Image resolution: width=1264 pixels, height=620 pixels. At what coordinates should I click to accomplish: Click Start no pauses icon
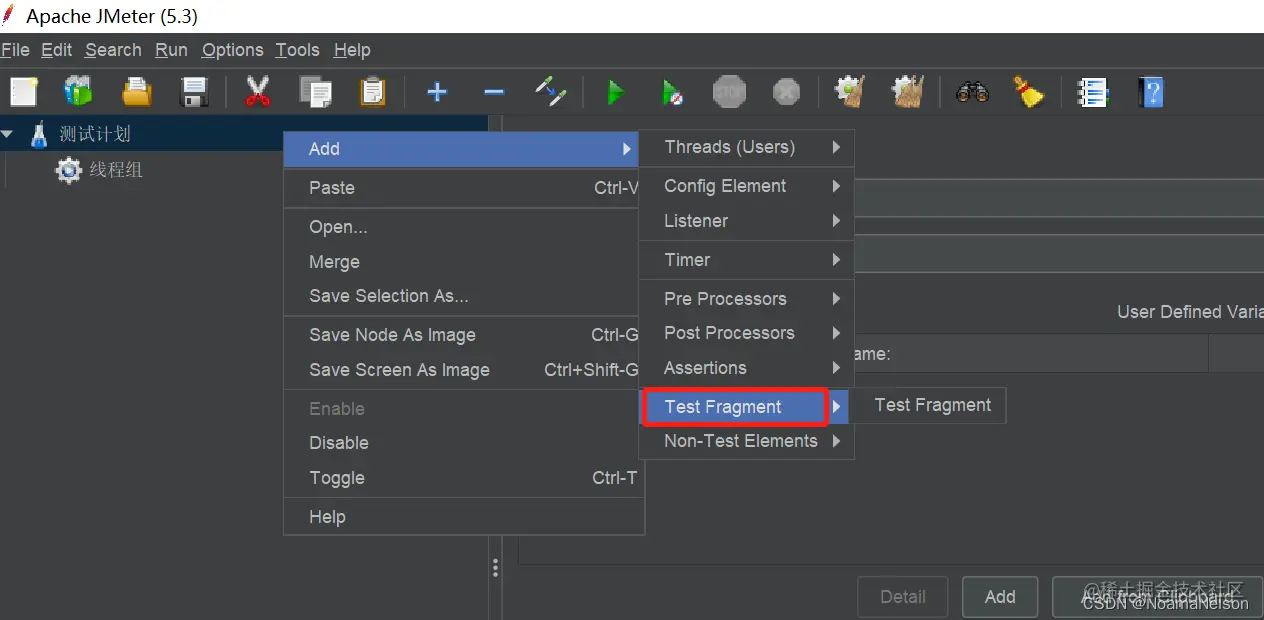[x=673, y=93]
